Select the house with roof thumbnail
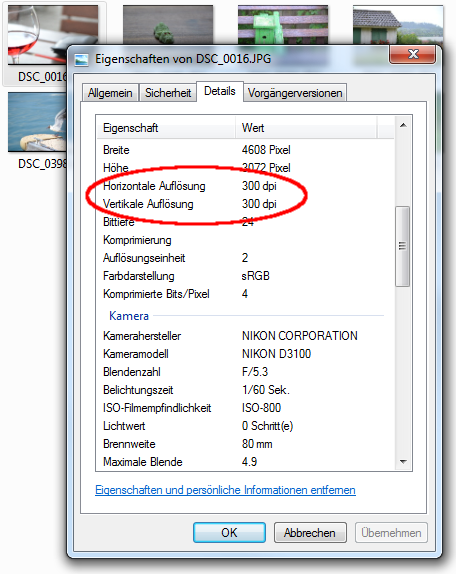 (x=398, y=25)
